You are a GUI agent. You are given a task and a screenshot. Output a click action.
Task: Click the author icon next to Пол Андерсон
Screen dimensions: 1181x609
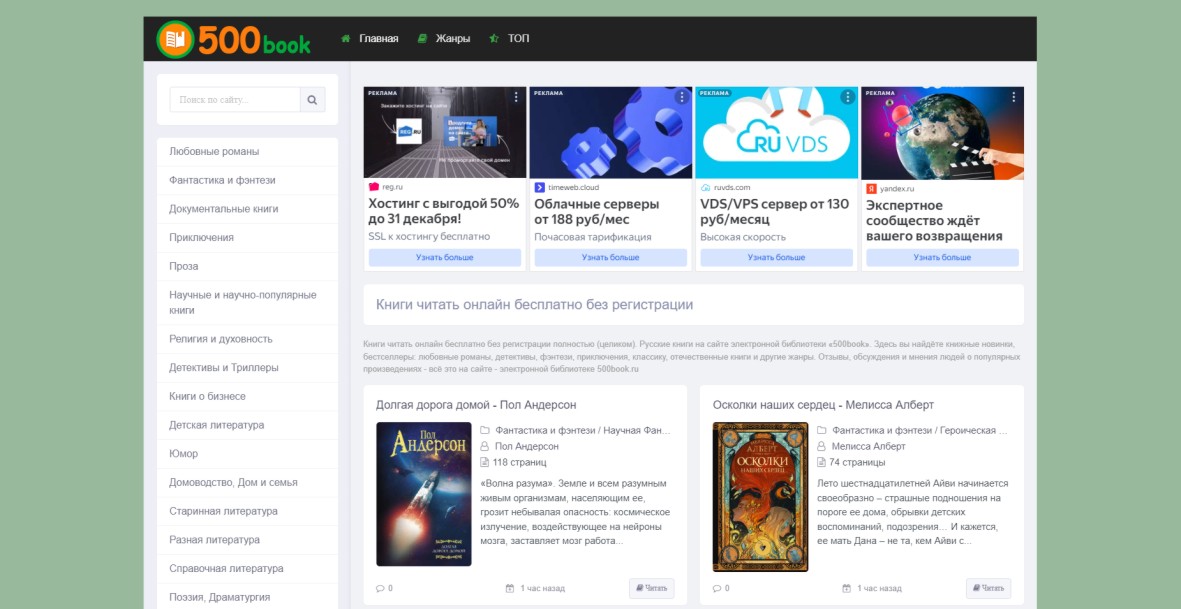pyautogui.click(x=485, y=446)
